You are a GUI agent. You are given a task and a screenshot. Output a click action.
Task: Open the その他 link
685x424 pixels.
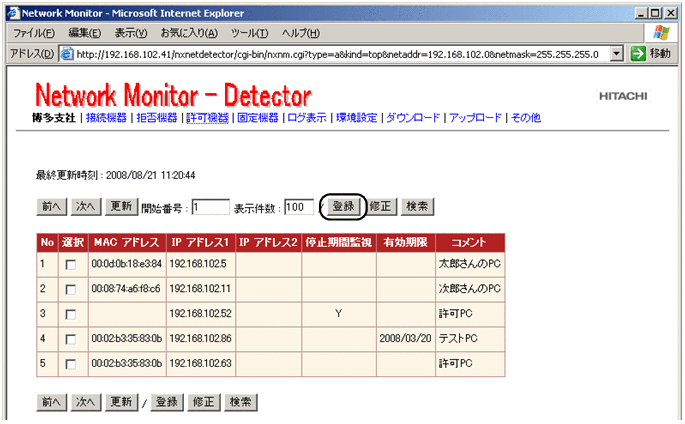526,117
